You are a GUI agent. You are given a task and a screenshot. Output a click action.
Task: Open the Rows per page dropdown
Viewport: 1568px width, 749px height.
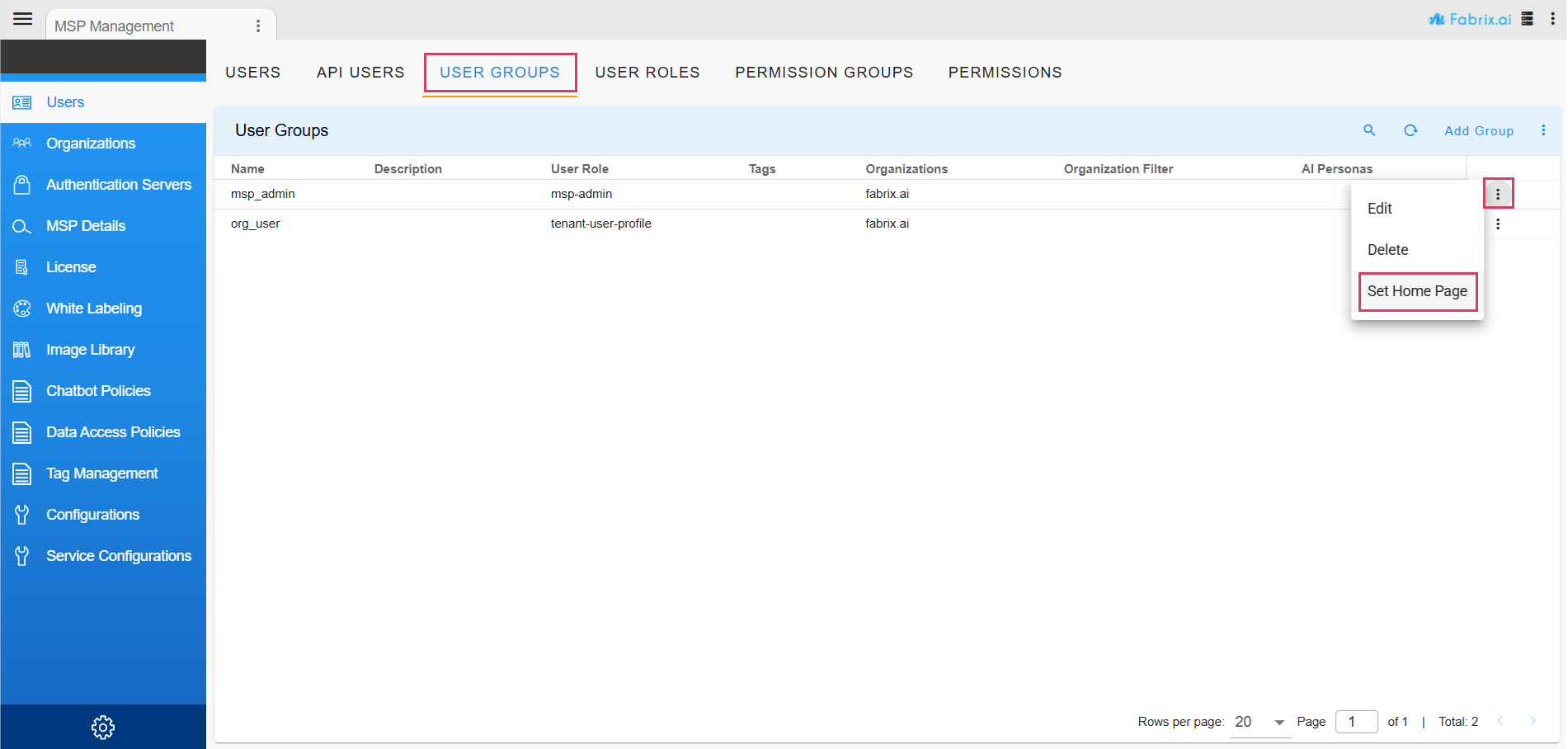pos(1257,721)
